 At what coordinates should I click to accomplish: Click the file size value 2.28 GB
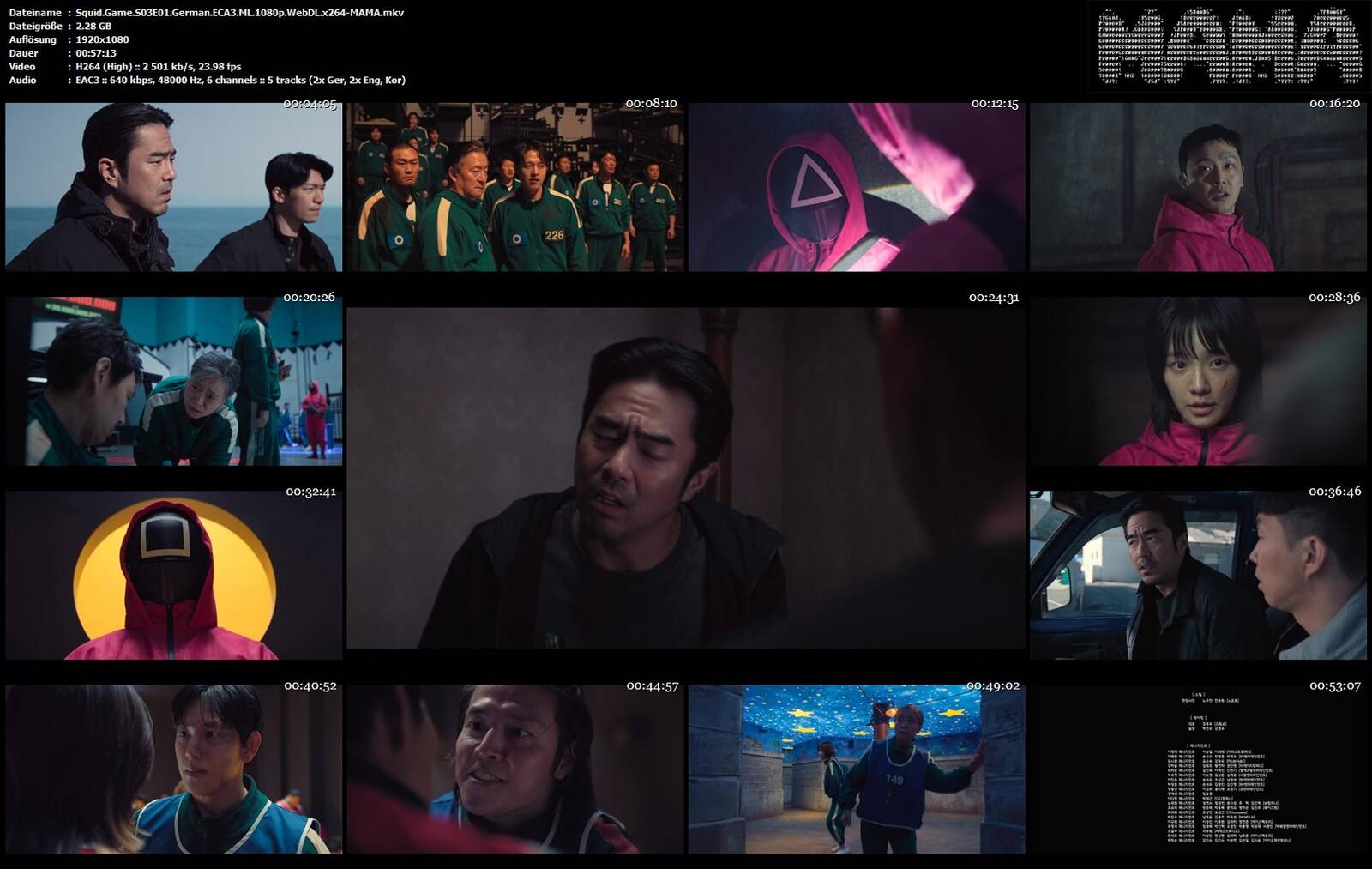(x=93, y=26)
